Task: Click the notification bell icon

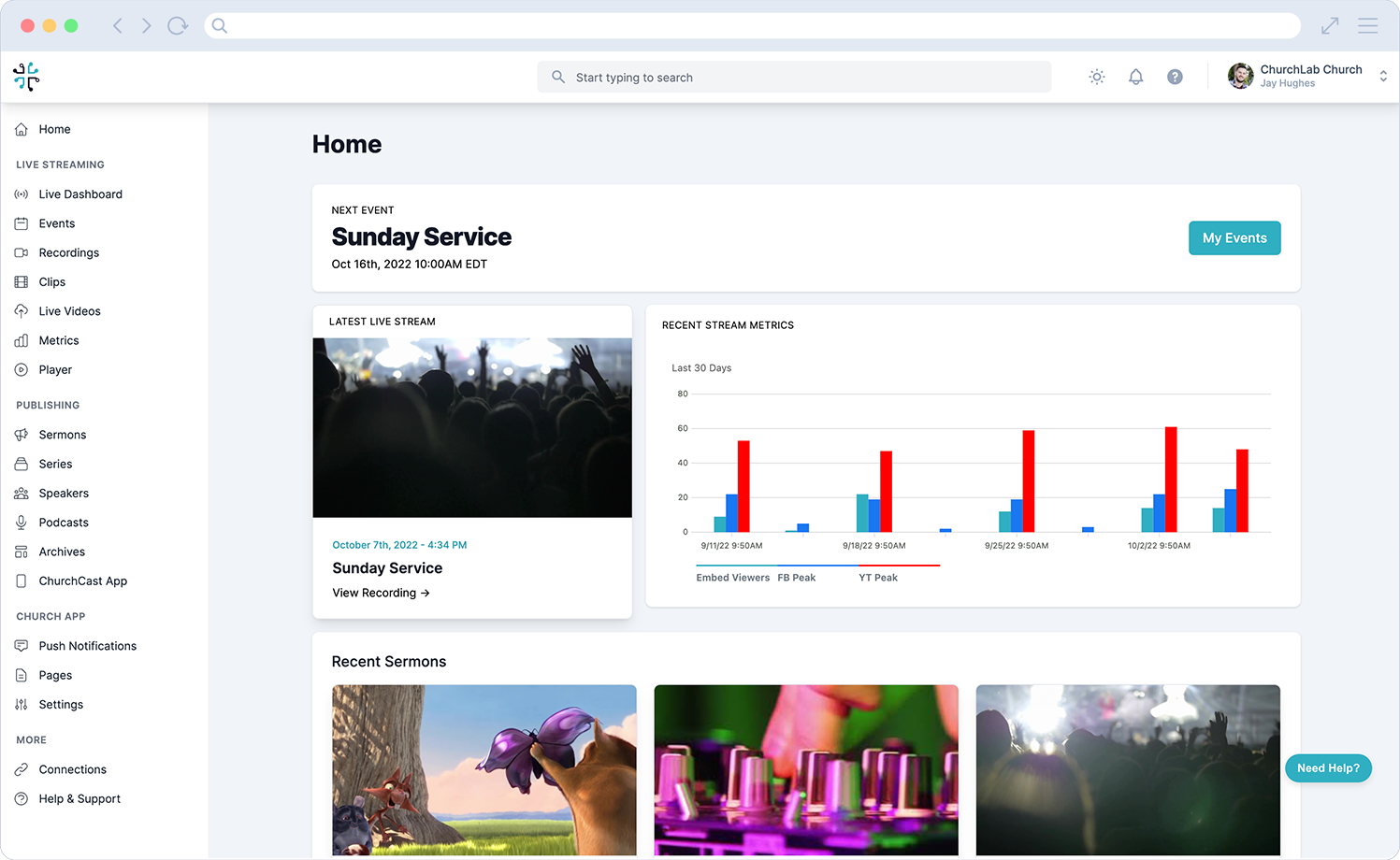Action: (x=1135, y=77)
